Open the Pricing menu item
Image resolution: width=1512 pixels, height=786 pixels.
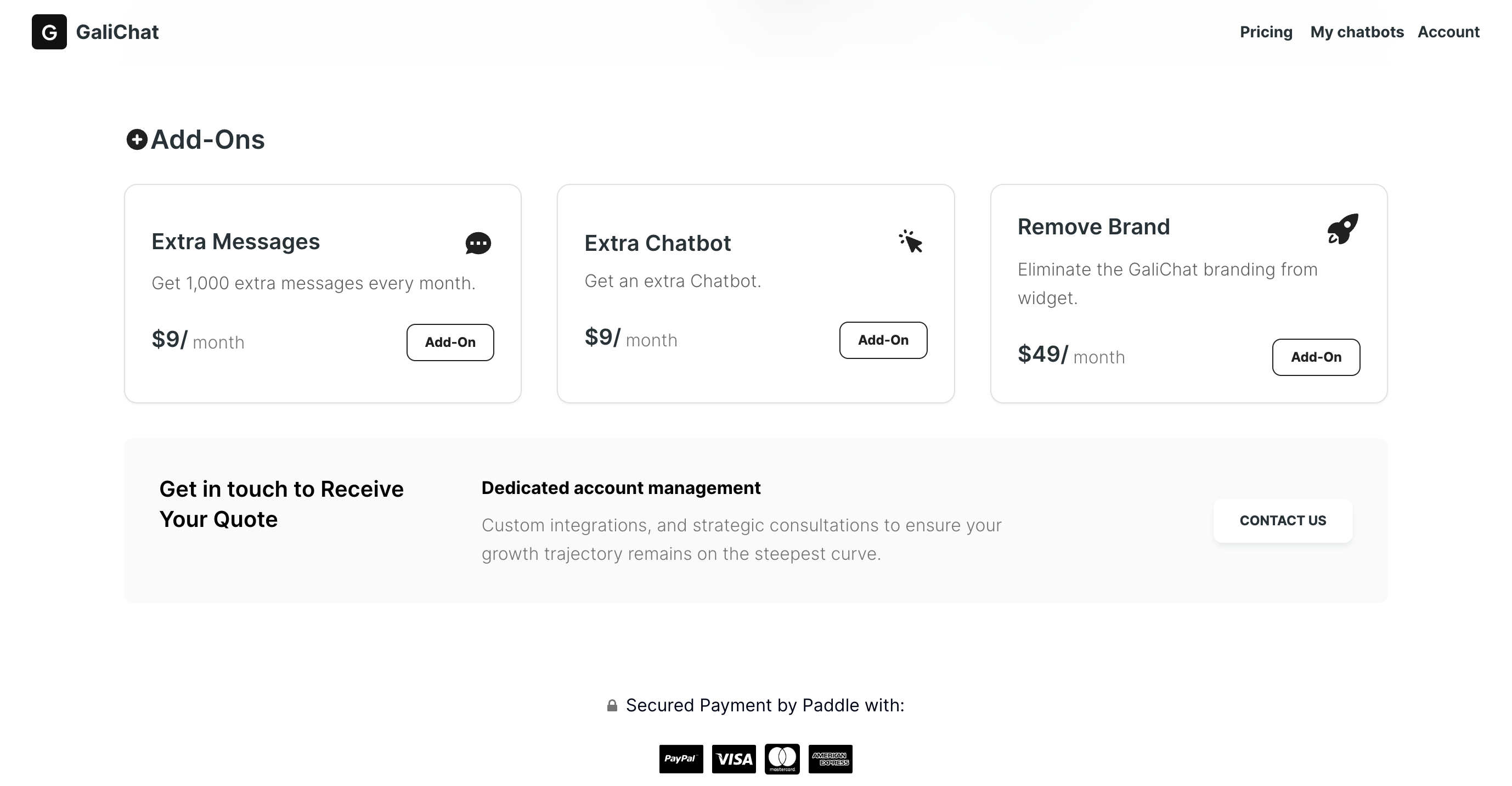pos(1266,32)
